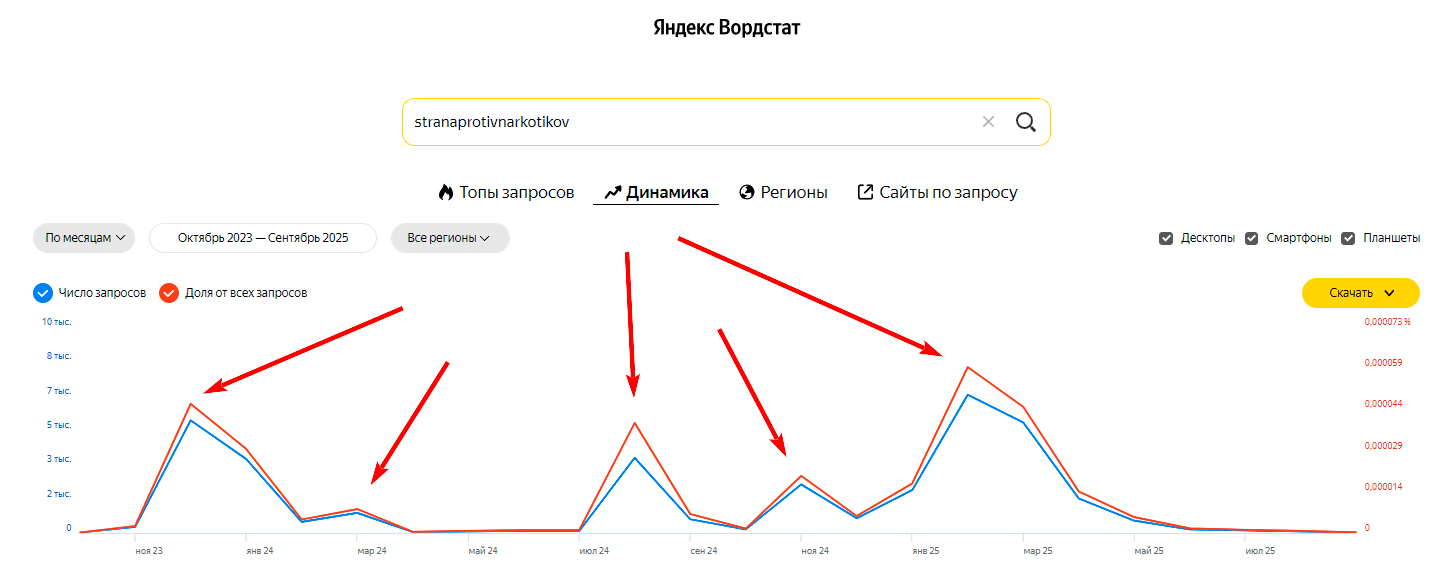Open the Сайты по запросу tab
The width and height of the screenshot is (1442, 585).
pyautogui.click(x=948, y=192)
